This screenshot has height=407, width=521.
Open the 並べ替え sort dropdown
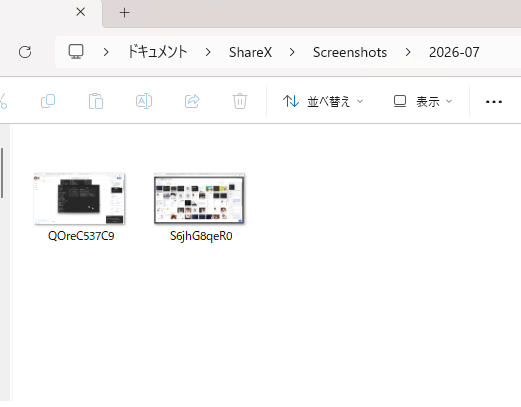coord(323,101)
